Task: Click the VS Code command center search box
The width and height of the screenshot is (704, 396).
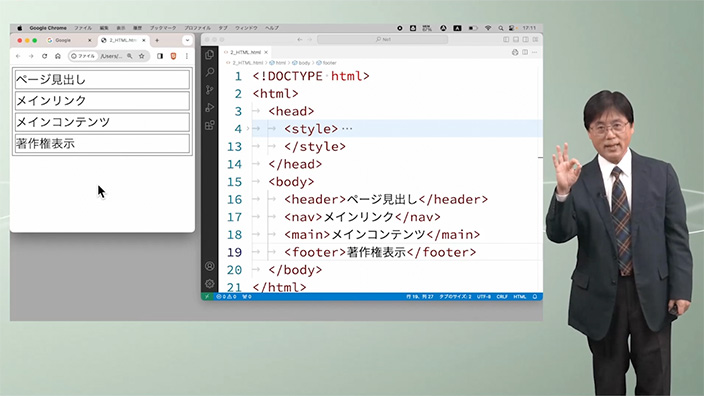Action: [383, 40]
